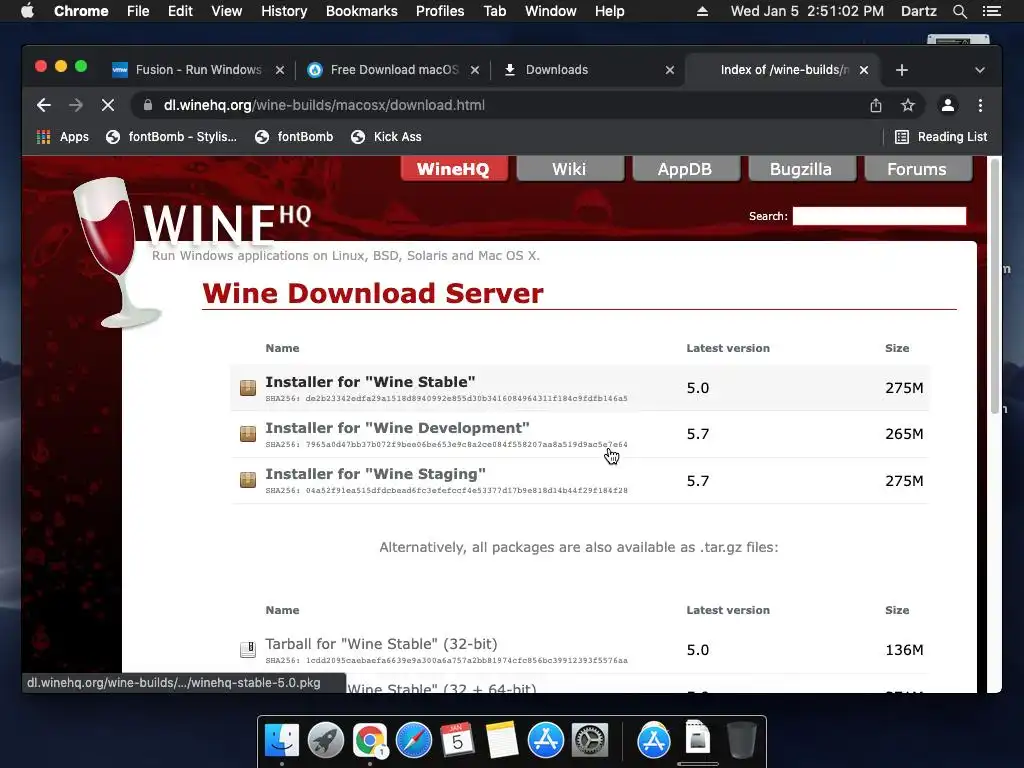This screenshot has width=1024, height=768.
Task: Open the Apps bookmark shortcut
Action: click(63, 136)
